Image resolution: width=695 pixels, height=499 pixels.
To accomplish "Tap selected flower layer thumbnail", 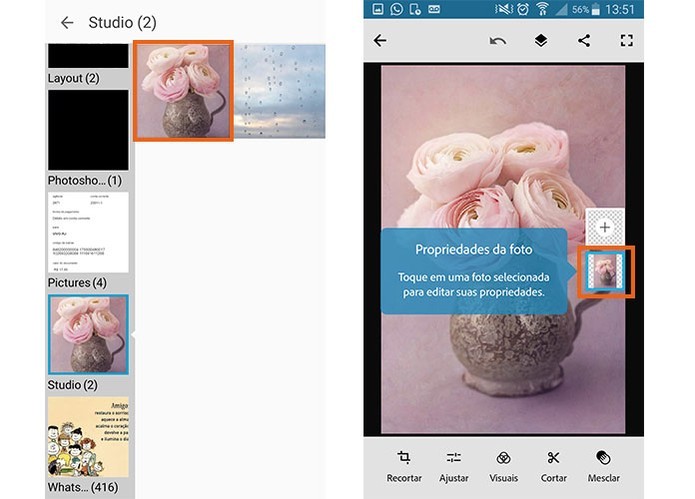I will [x=605, y=272].
